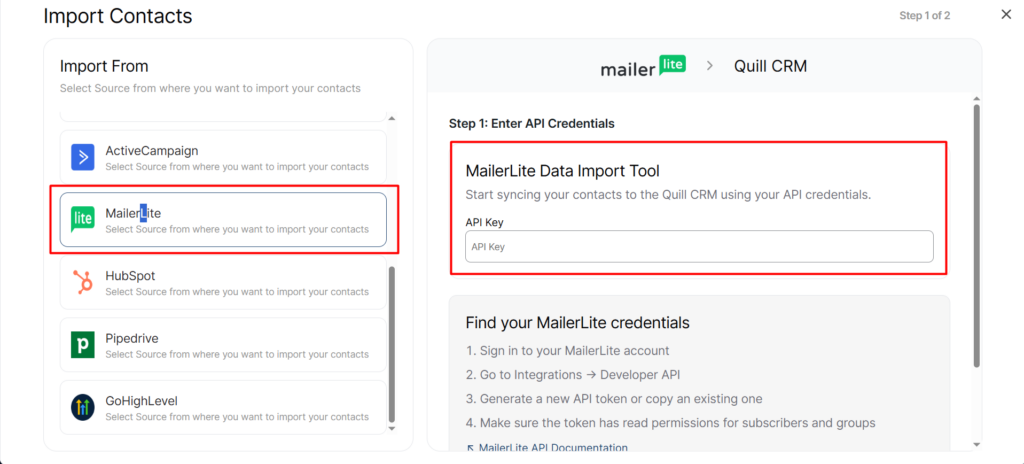
Task: Click the GoHighLevel arrows icon
Action: click(x=83, y=407)
